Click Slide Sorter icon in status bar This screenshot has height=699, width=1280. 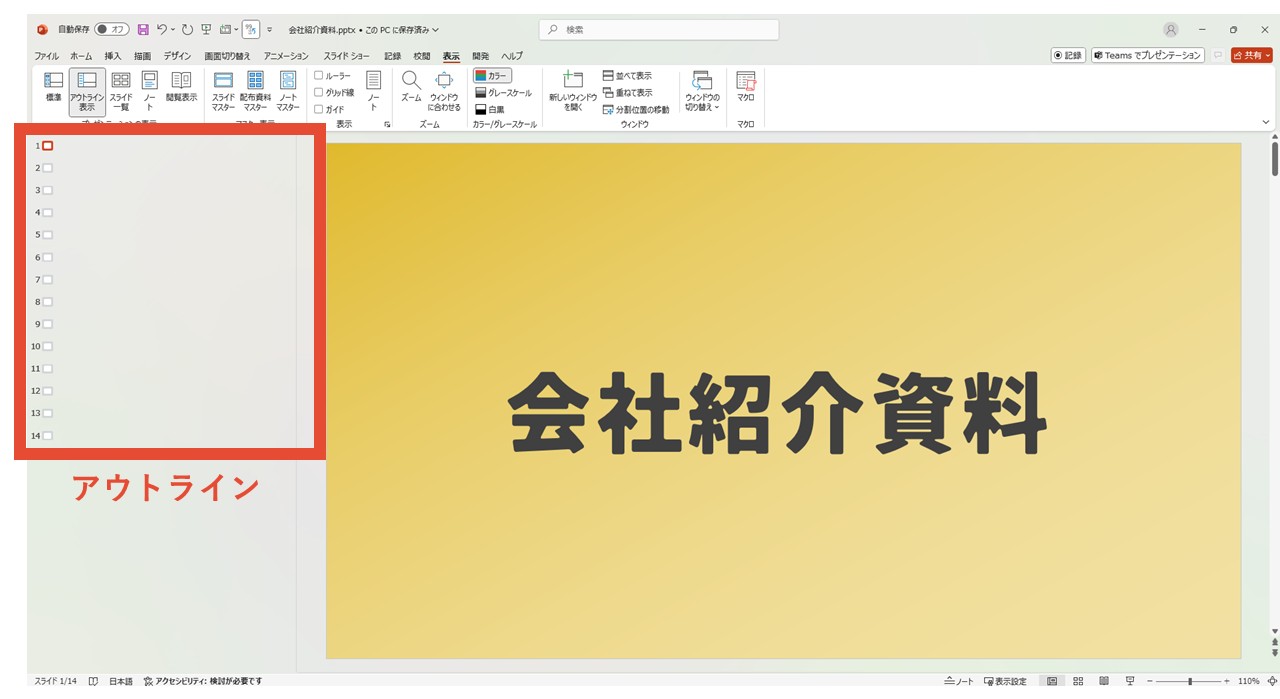[1078, 681]
